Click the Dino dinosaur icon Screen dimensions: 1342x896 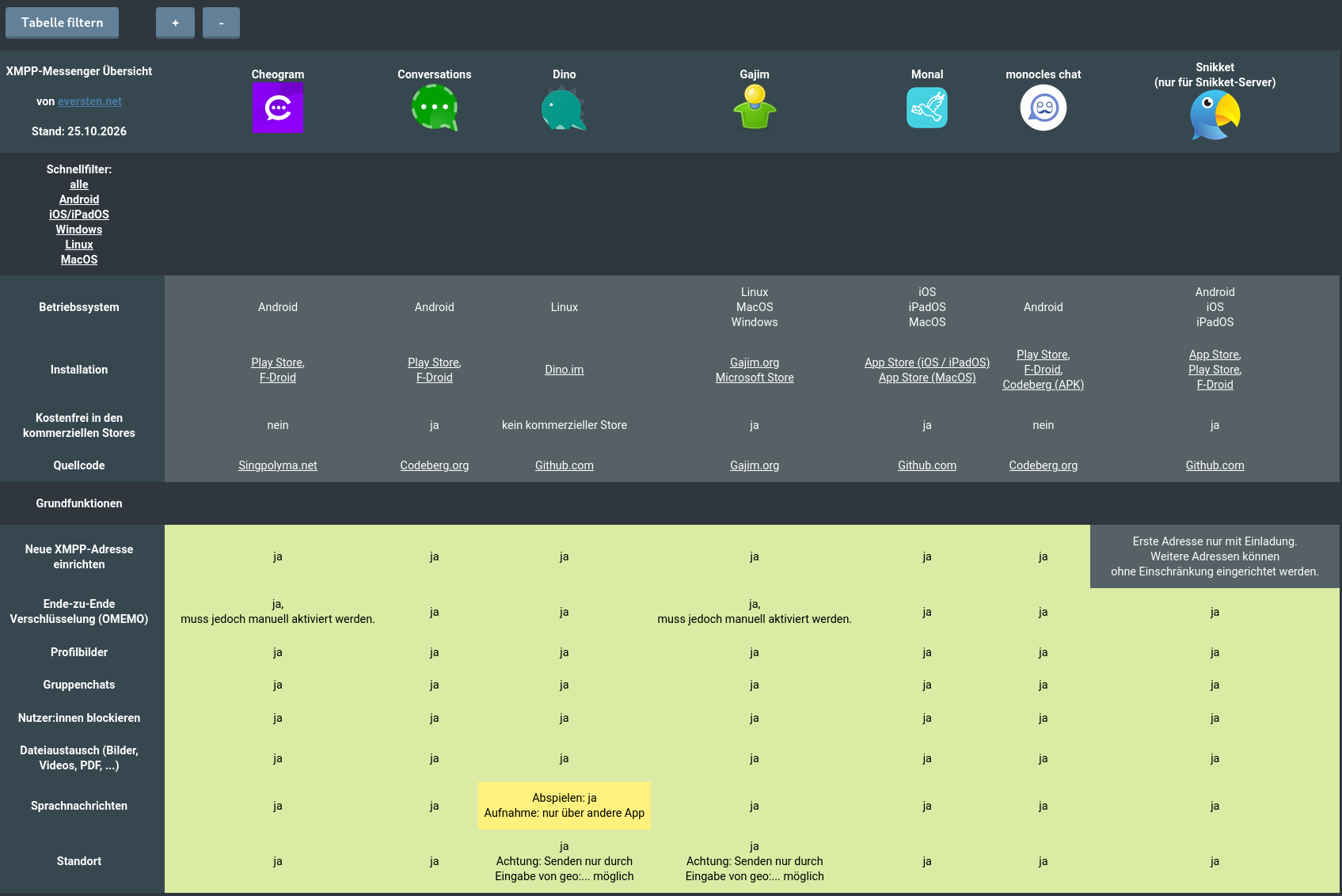click(x=564, y=108)
